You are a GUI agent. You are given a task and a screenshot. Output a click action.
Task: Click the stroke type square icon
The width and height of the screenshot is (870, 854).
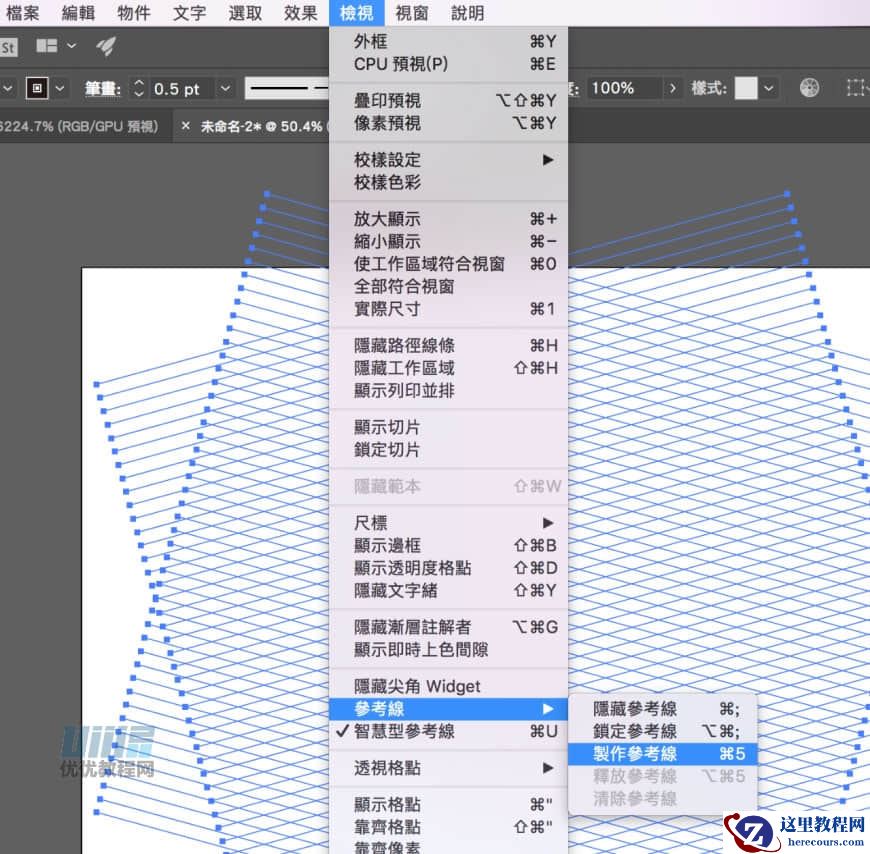point(35,88)
